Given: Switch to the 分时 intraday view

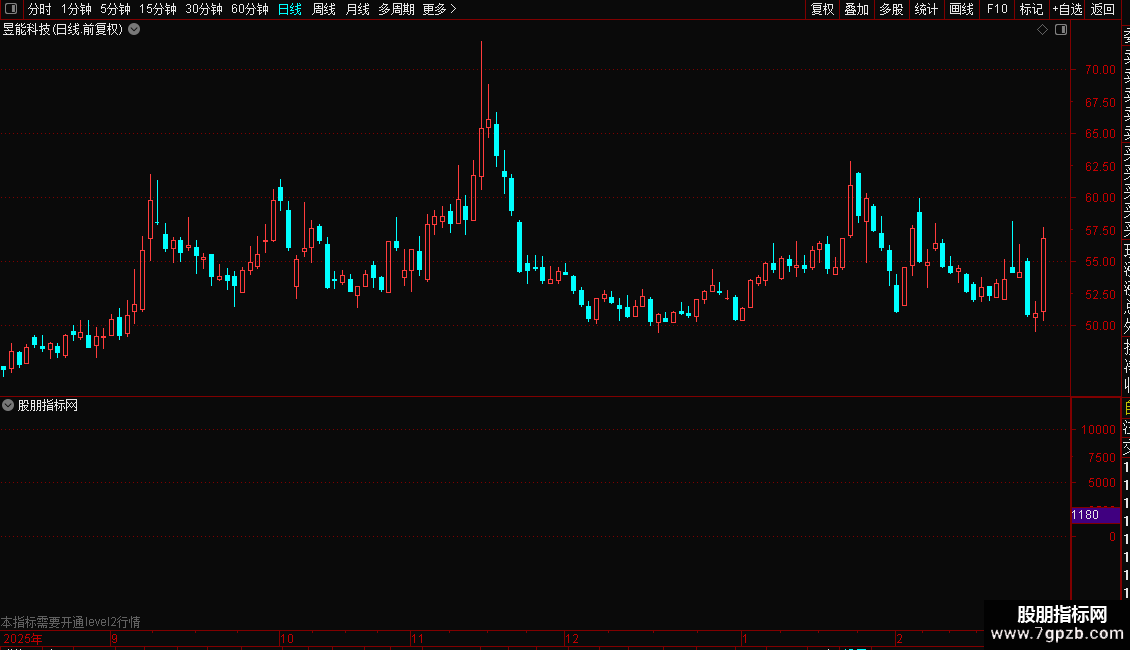Looking at the screenshot, I should click(x=40, y=9).
